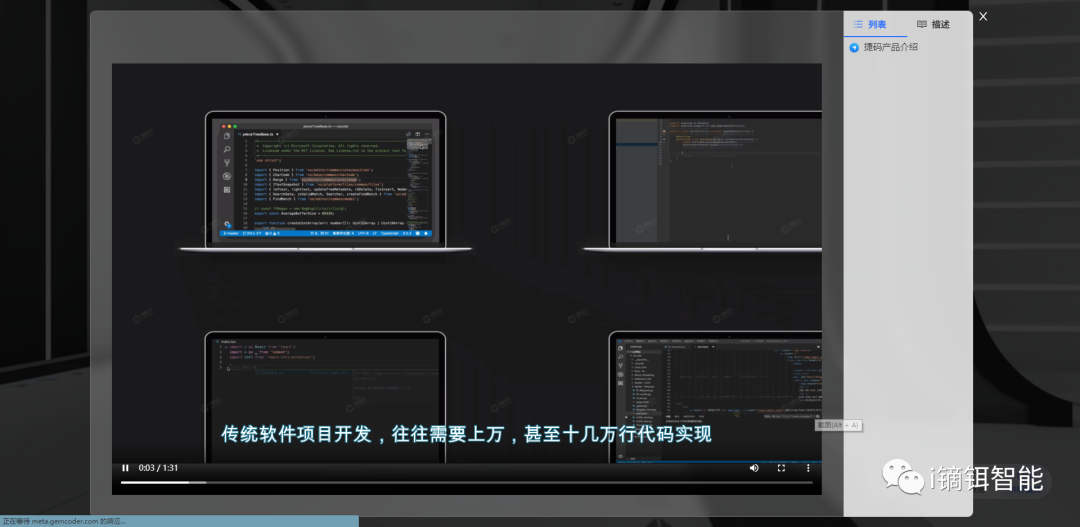Screen dimensions: 1080x527
Task: Click the 0:03 / 1:31 time display
Action: 158,468
